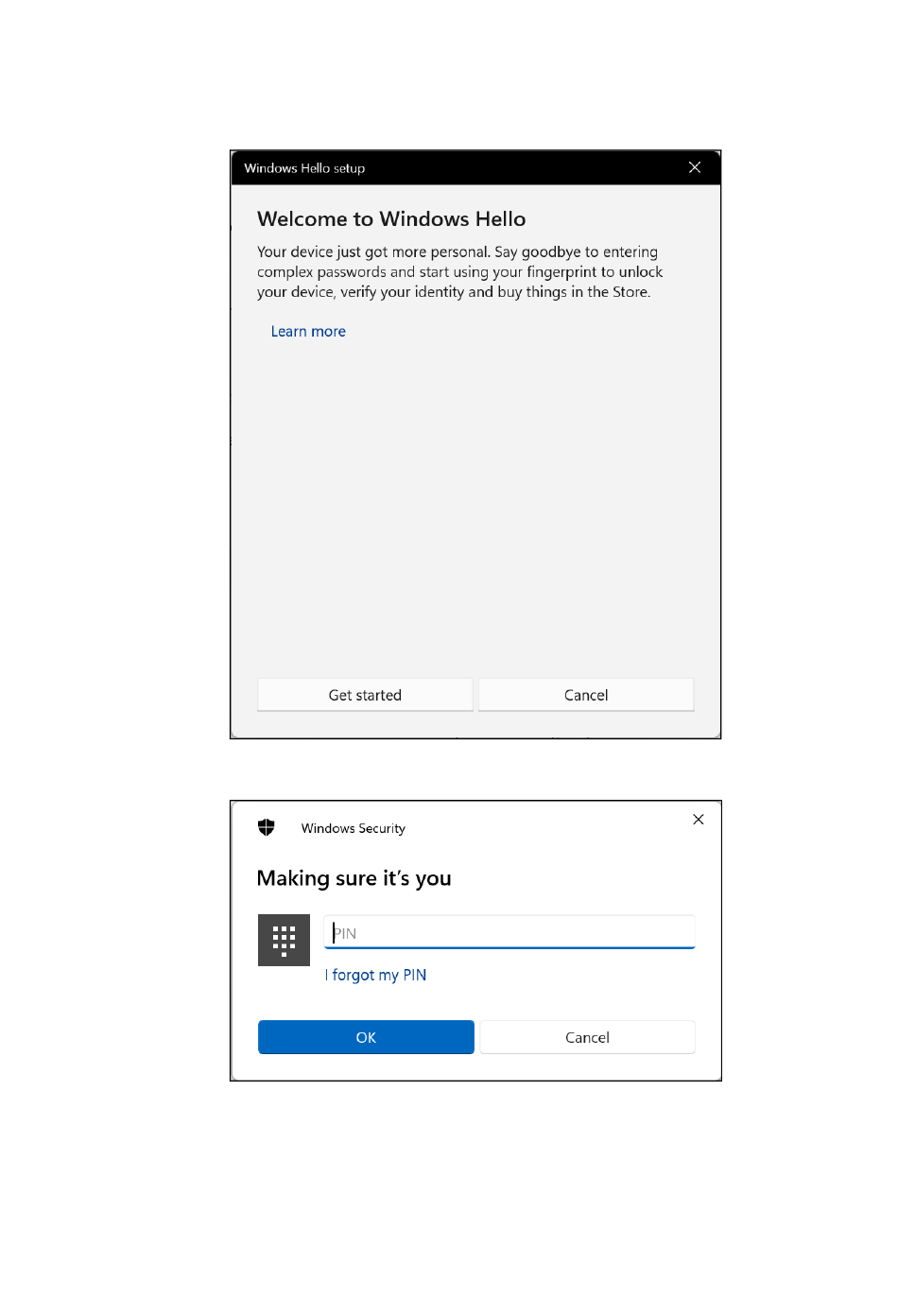Cancel the Windows Security dialog
Screen dimensions: 898x1316
pos(587,1037)
